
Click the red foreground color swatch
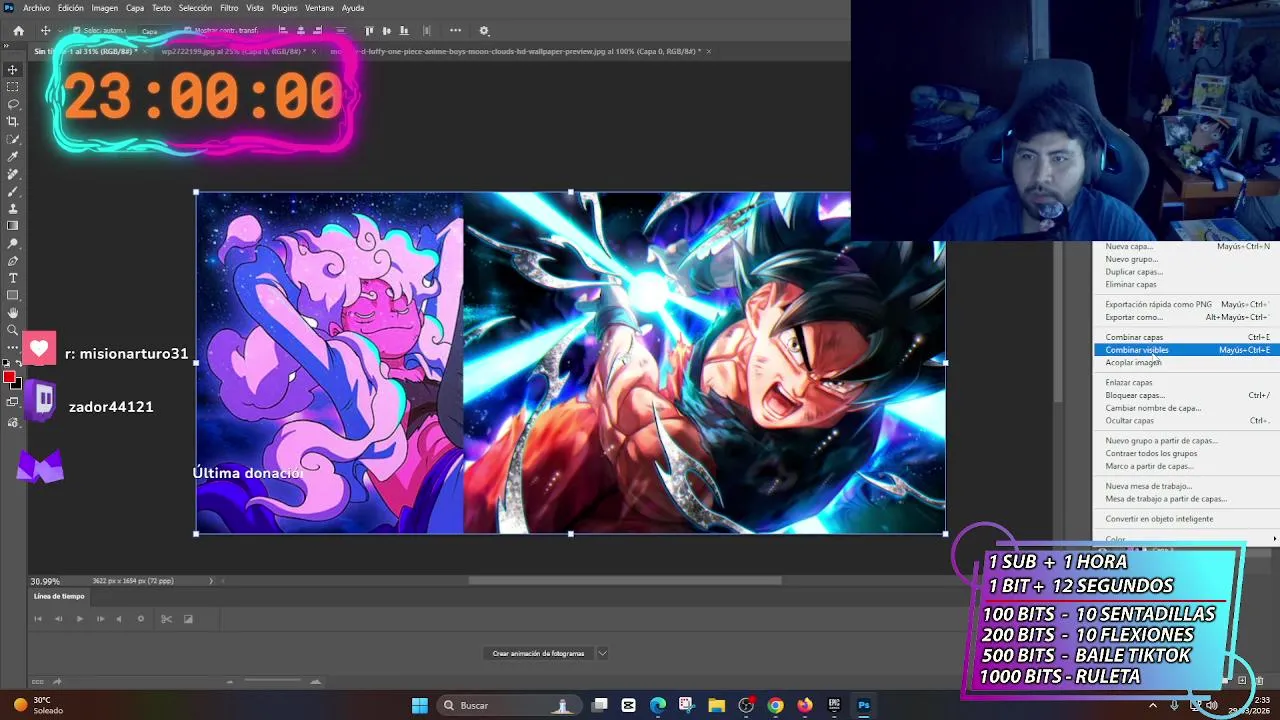[x=9, y=377]
